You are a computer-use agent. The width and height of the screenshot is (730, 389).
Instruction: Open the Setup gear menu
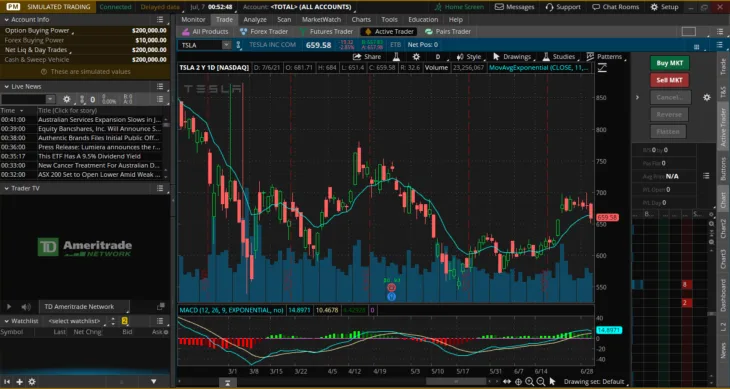click(x=664, y=7)
